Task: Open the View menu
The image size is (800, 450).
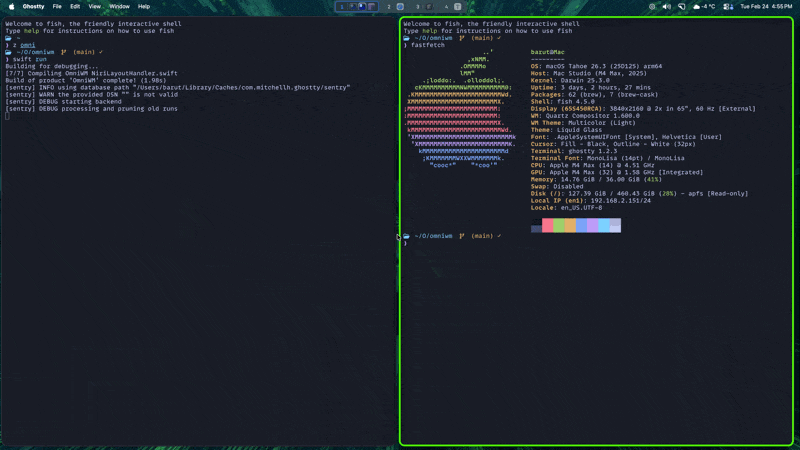Action: pos(94,7)
